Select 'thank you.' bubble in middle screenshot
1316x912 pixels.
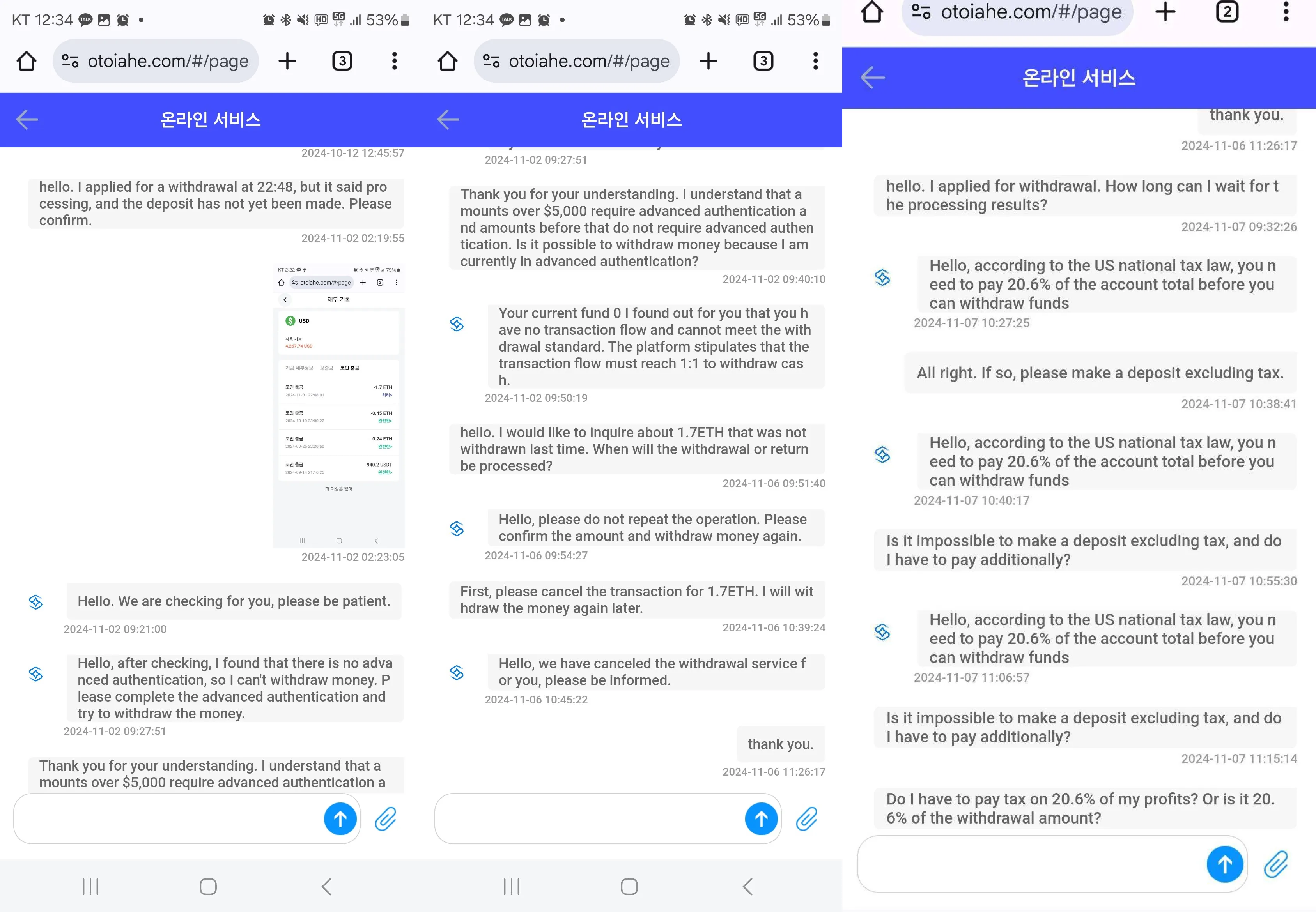coord(781,744)
